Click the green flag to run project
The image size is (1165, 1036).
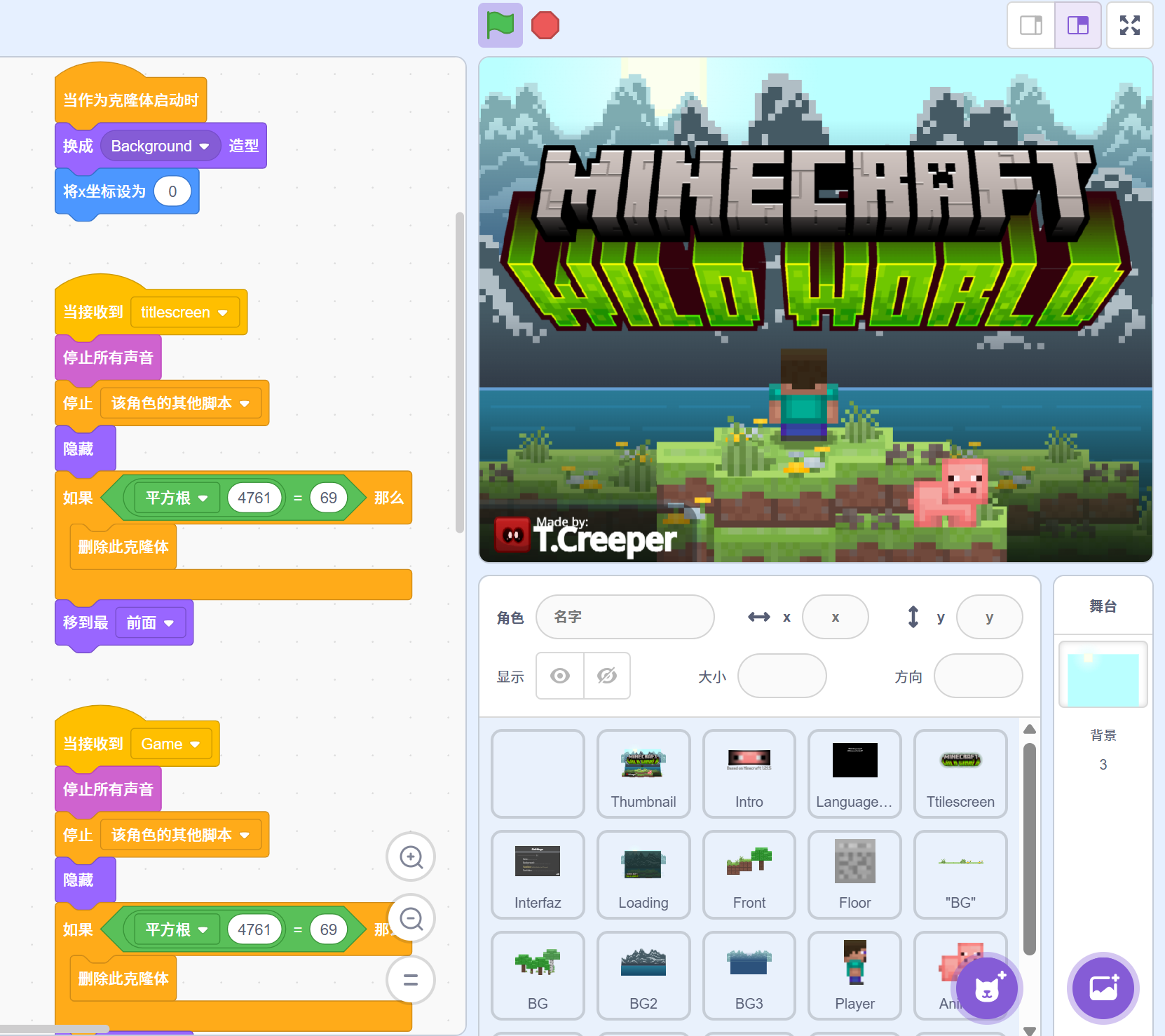click(500, 25)
